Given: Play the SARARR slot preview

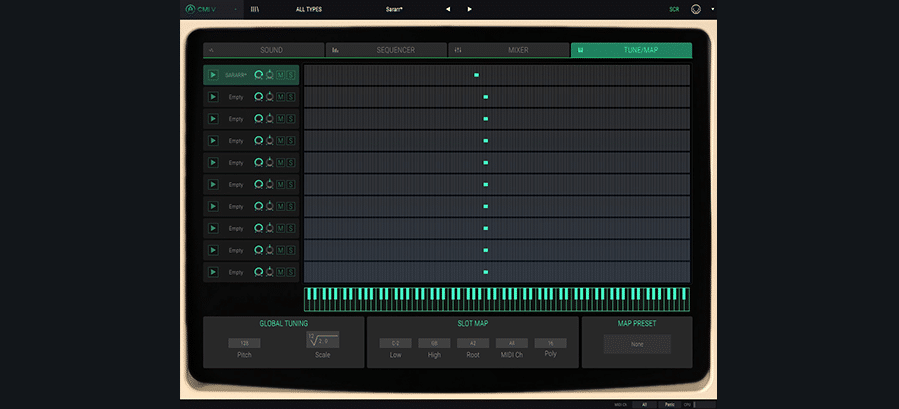Looking at the screenshot, I should [213, 75].
